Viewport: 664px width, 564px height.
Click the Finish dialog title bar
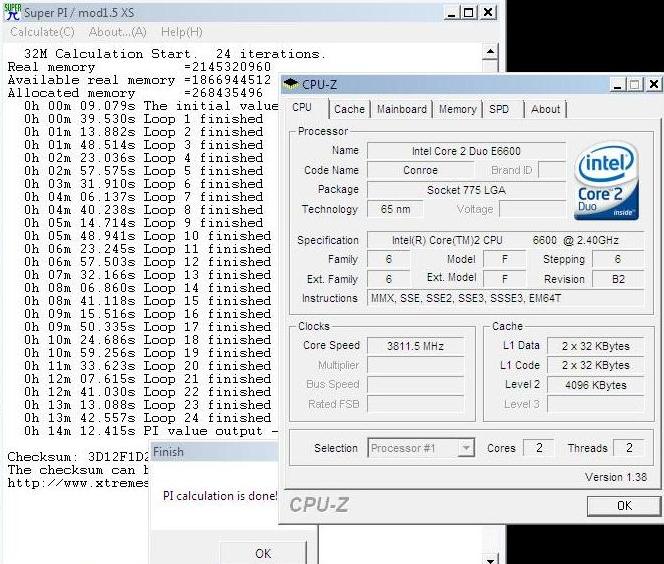pos(214,452)
